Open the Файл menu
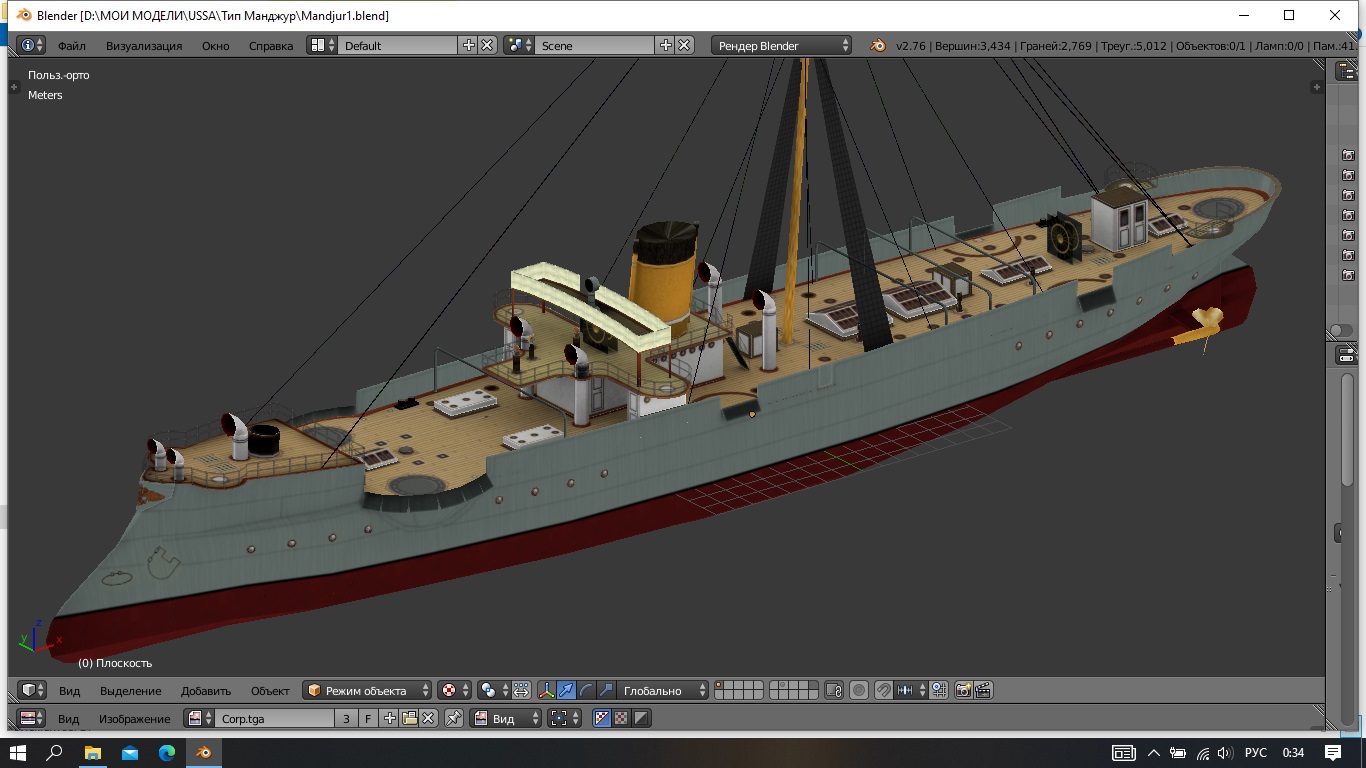This screenshot has height=768, width=1366. (71, 45)
